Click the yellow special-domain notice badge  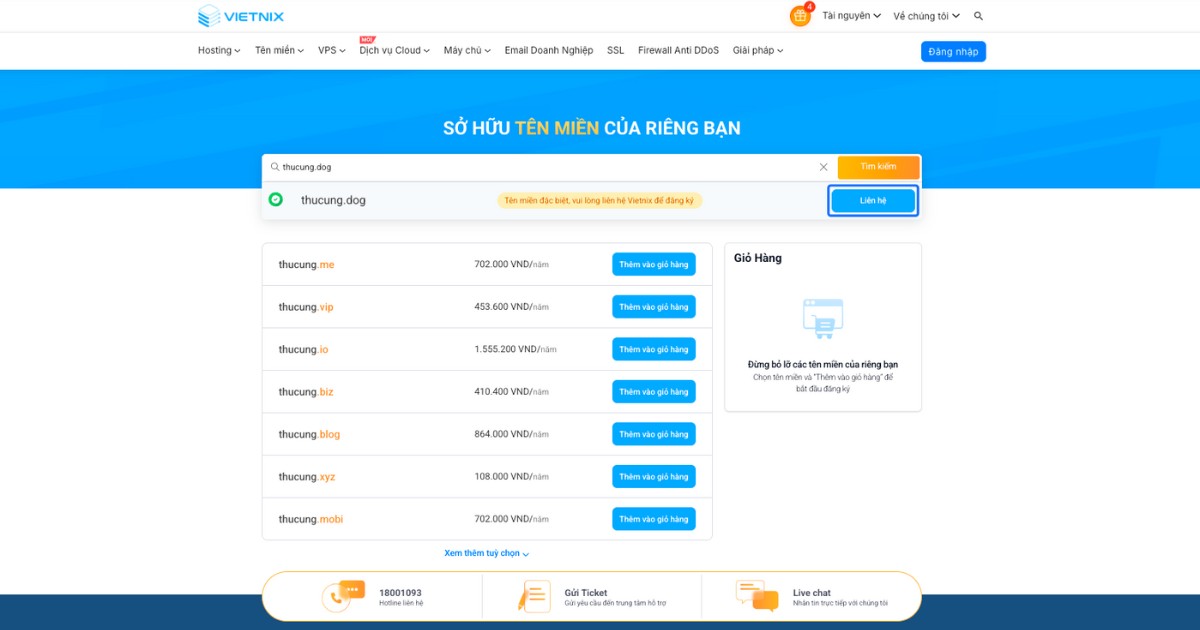coord(600,200)
